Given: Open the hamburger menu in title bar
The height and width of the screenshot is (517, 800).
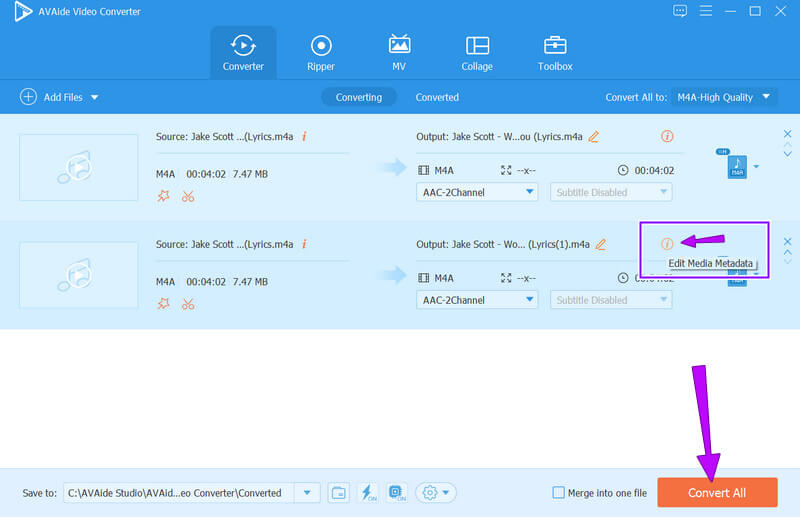Looking at the screenshot, I should tap(706, 11).
